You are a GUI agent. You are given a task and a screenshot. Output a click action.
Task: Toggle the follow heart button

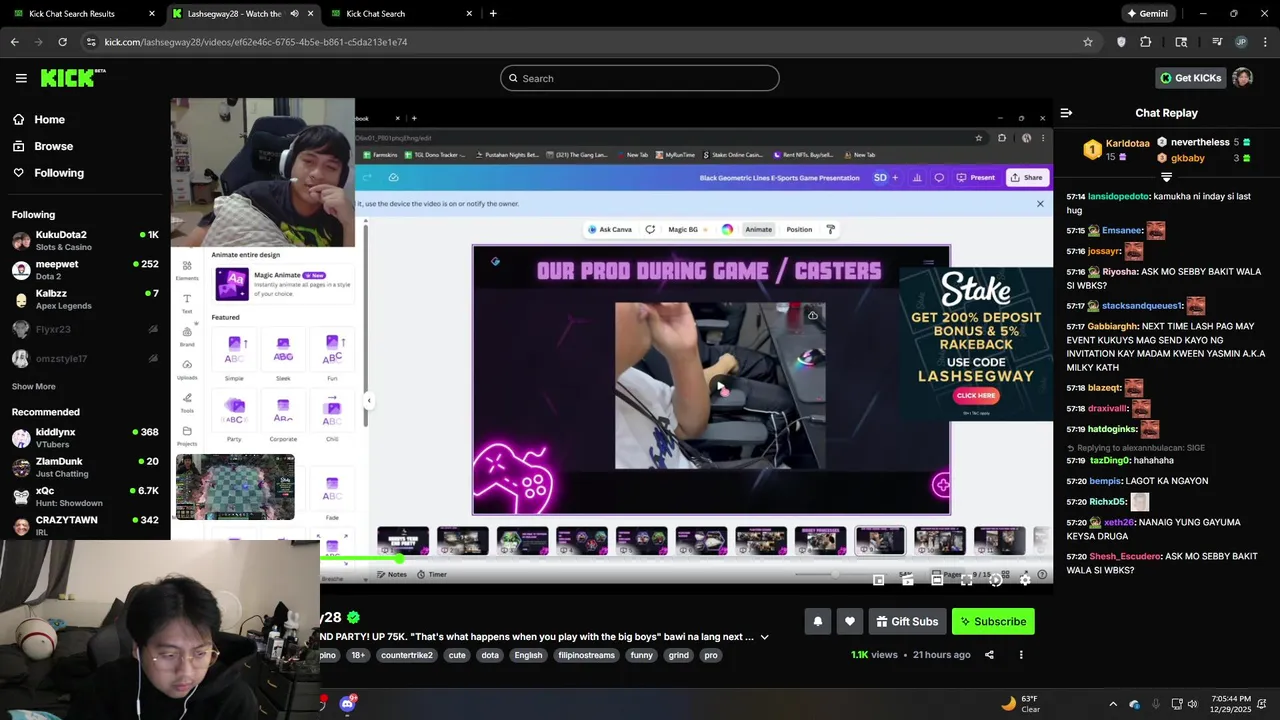849,621
